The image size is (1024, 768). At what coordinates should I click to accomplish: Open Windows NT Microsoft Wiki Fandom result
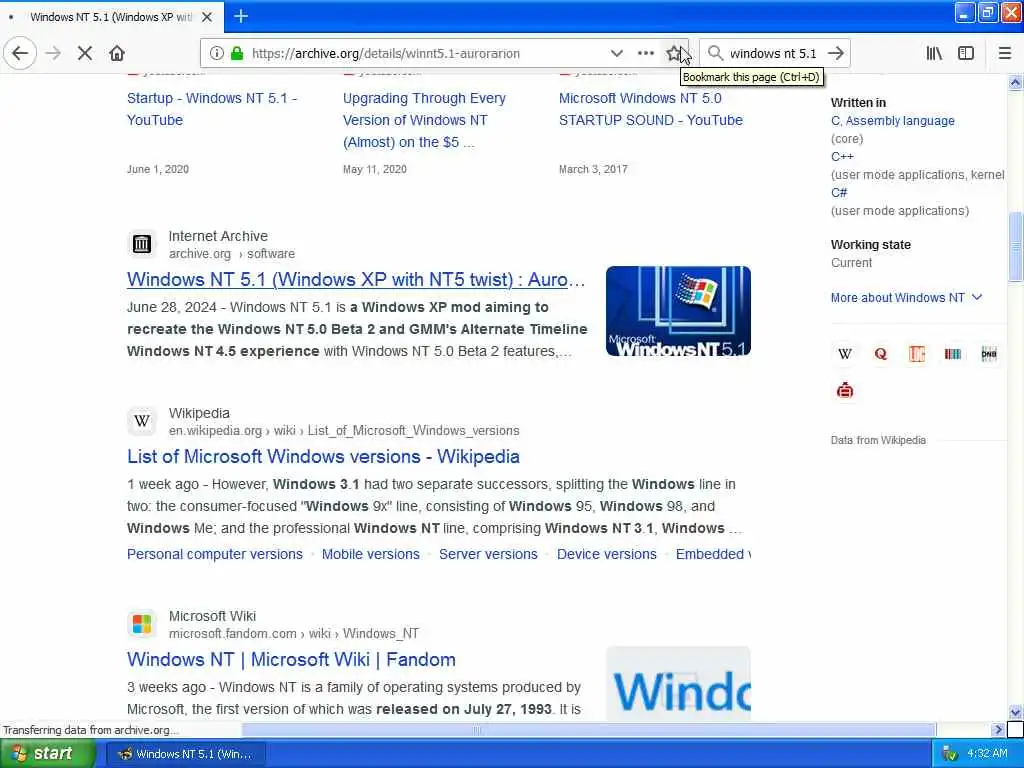click(x=291, y=660)
